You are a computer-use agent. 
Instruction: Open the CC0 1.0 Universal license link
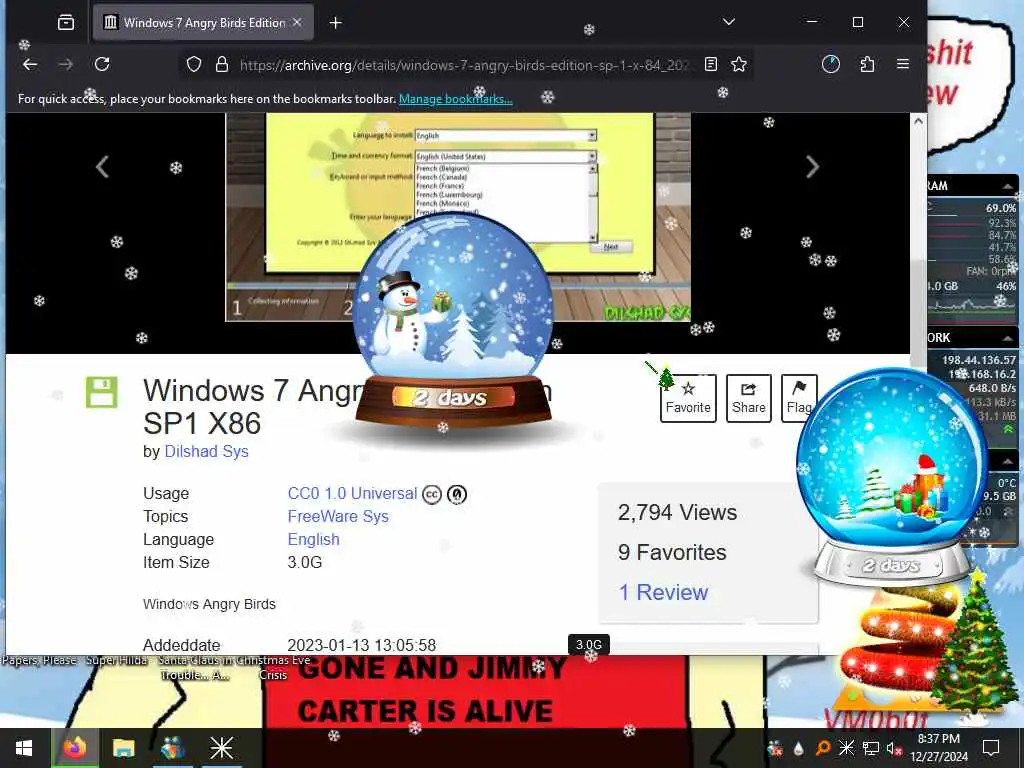point(352,493)
